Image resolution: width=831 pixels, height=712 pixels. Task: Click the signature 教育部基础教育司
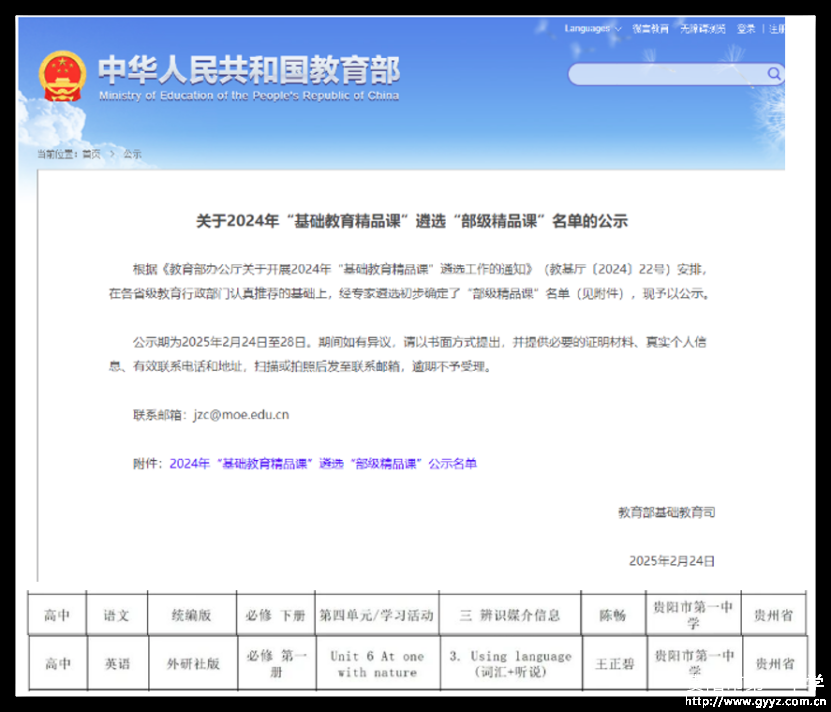coord(667,512)
